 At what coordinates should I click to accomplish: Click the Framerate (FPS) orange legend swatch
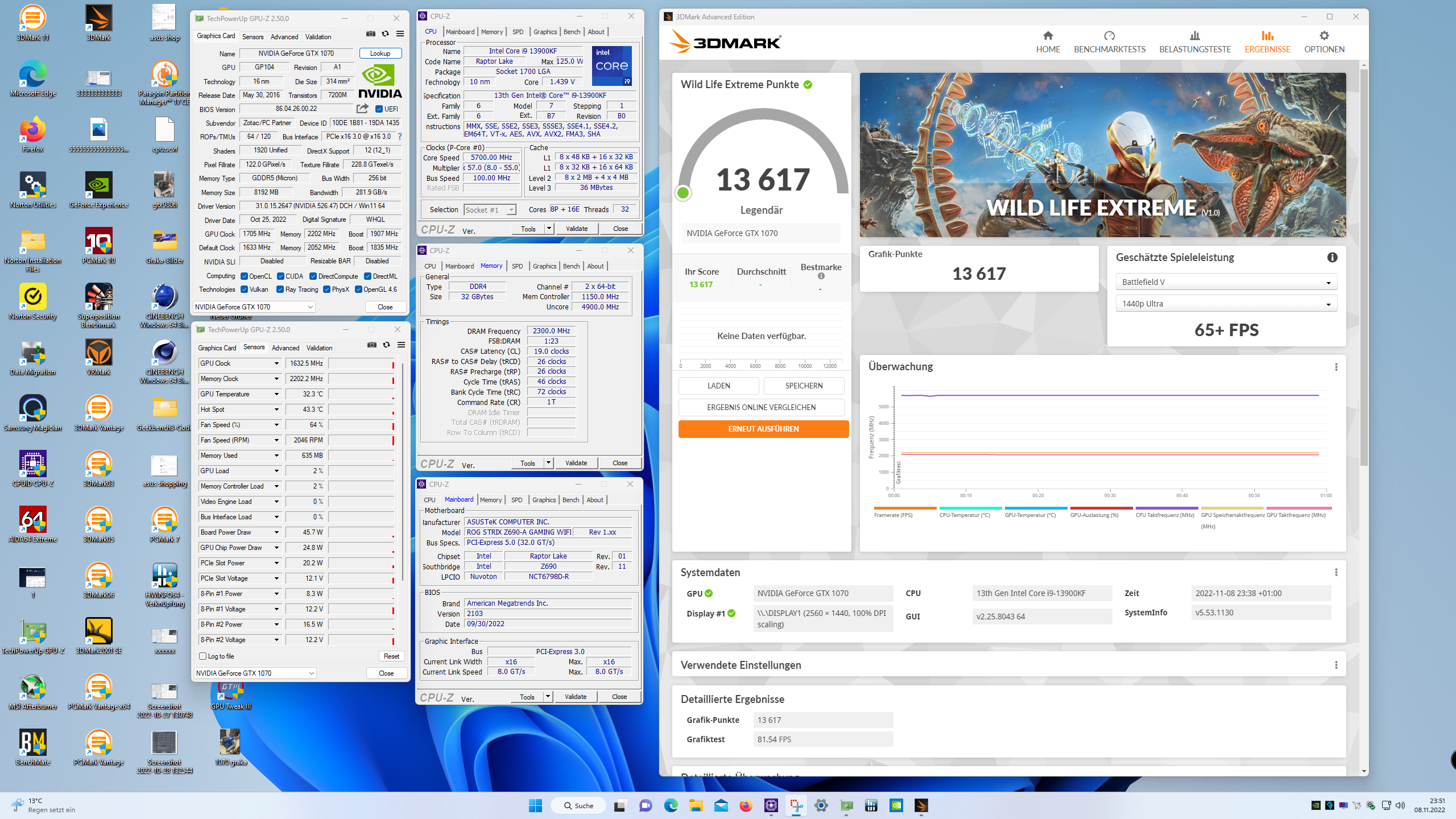pyautogui.click(x=905, y=508)
